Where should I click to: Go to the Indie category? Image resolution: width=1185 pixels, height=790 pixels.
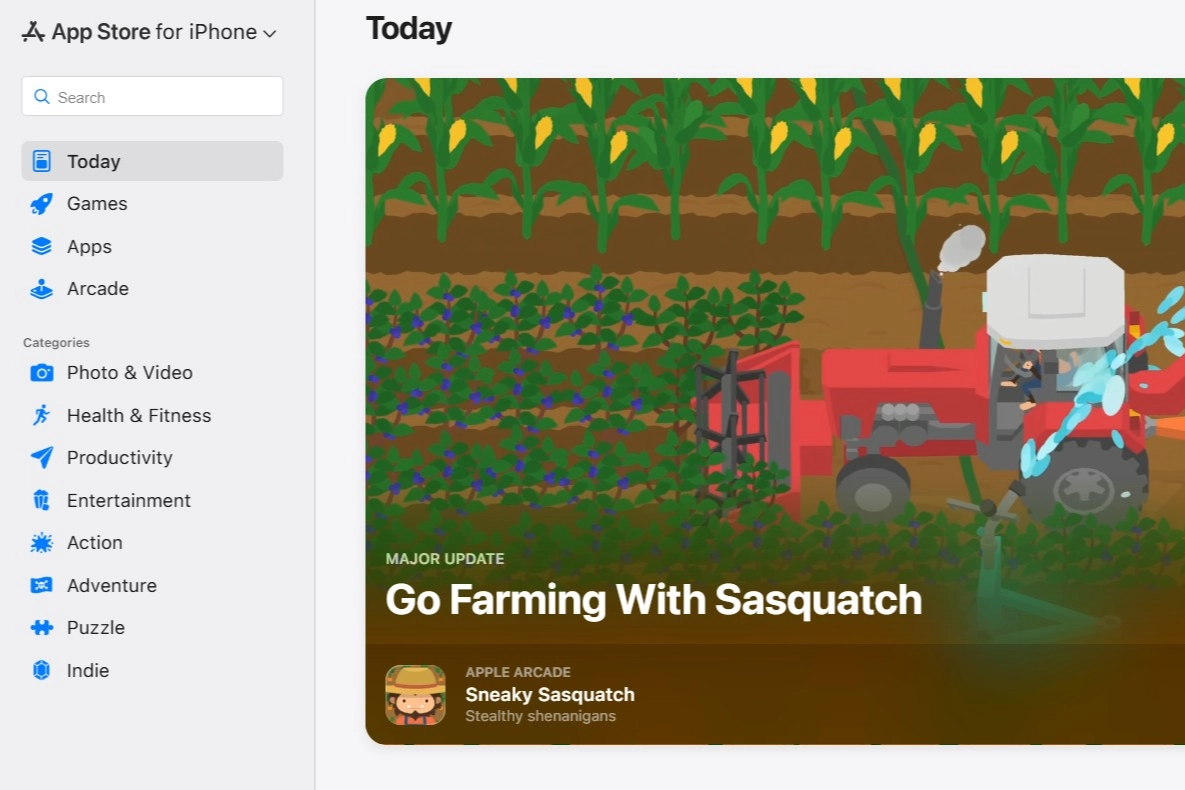[88, 670]
